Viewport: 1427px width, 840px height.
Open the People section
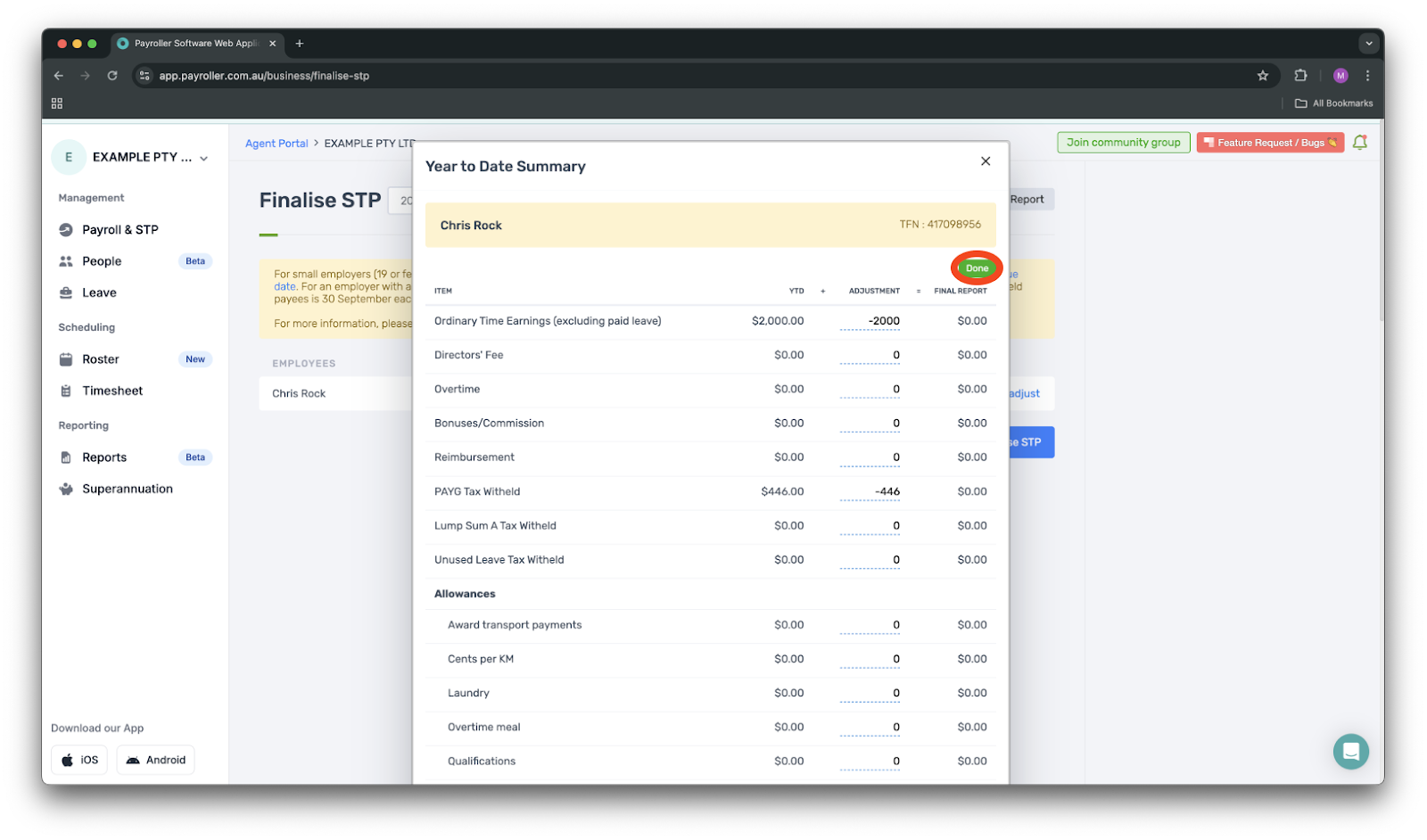pyautogui.click(x=102, y=261)
